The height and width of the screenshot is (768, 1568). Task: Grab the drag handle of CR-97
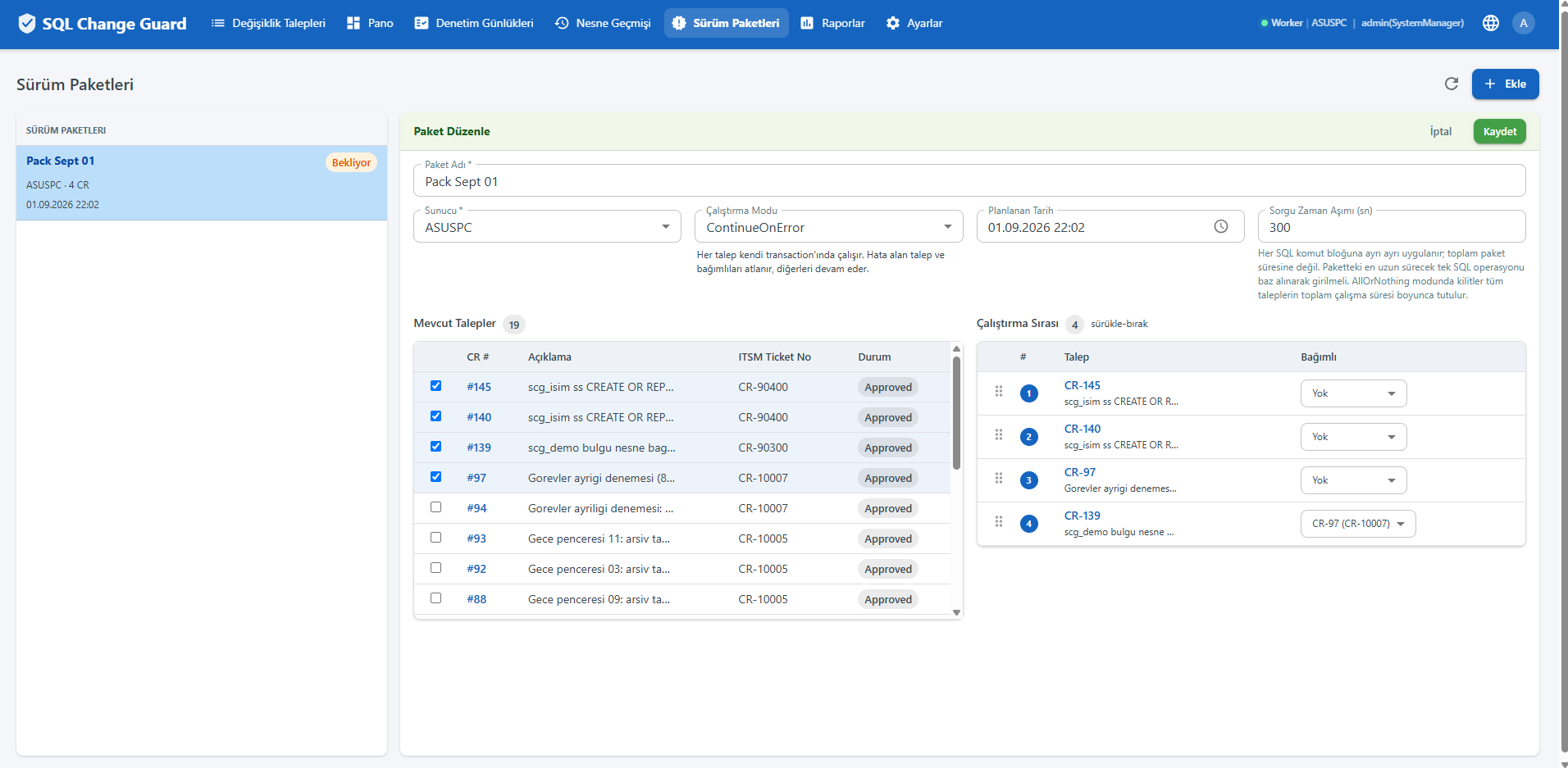[x=999, y=478]
